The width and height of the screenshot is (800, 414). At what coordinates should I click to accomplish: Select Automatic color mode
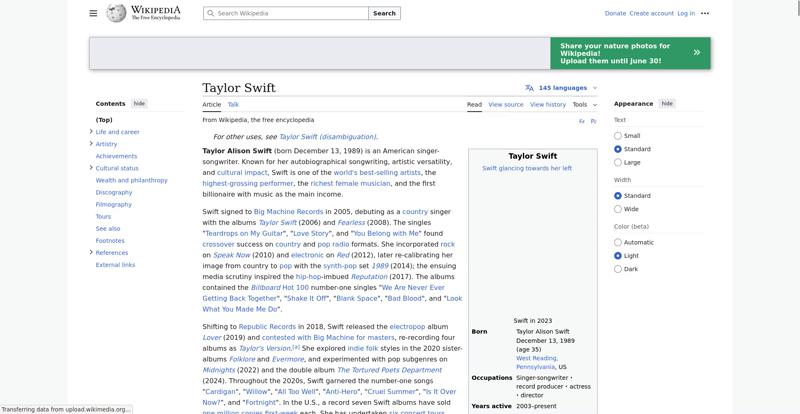pos(618,242)
